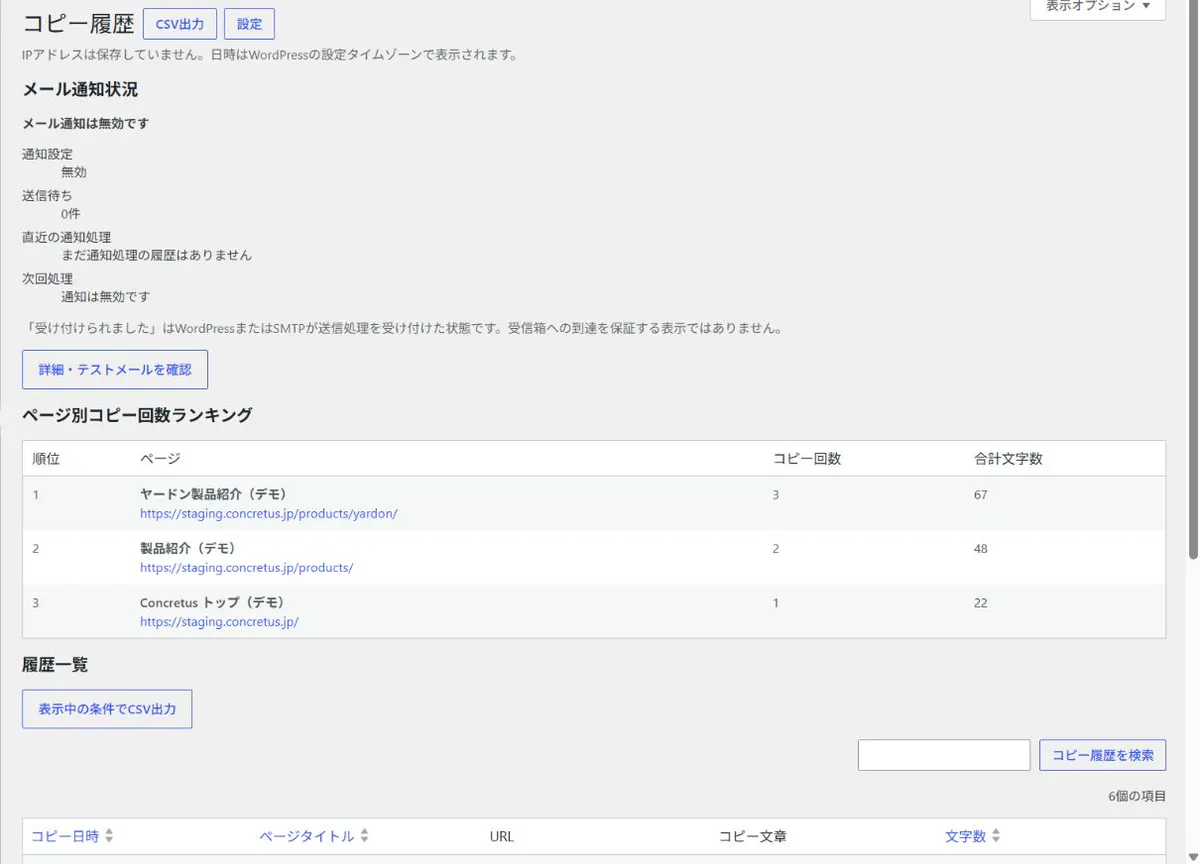Click the ページ別コピー回数ランキング heading
1200x864 pixels.
tap(137, 414)
